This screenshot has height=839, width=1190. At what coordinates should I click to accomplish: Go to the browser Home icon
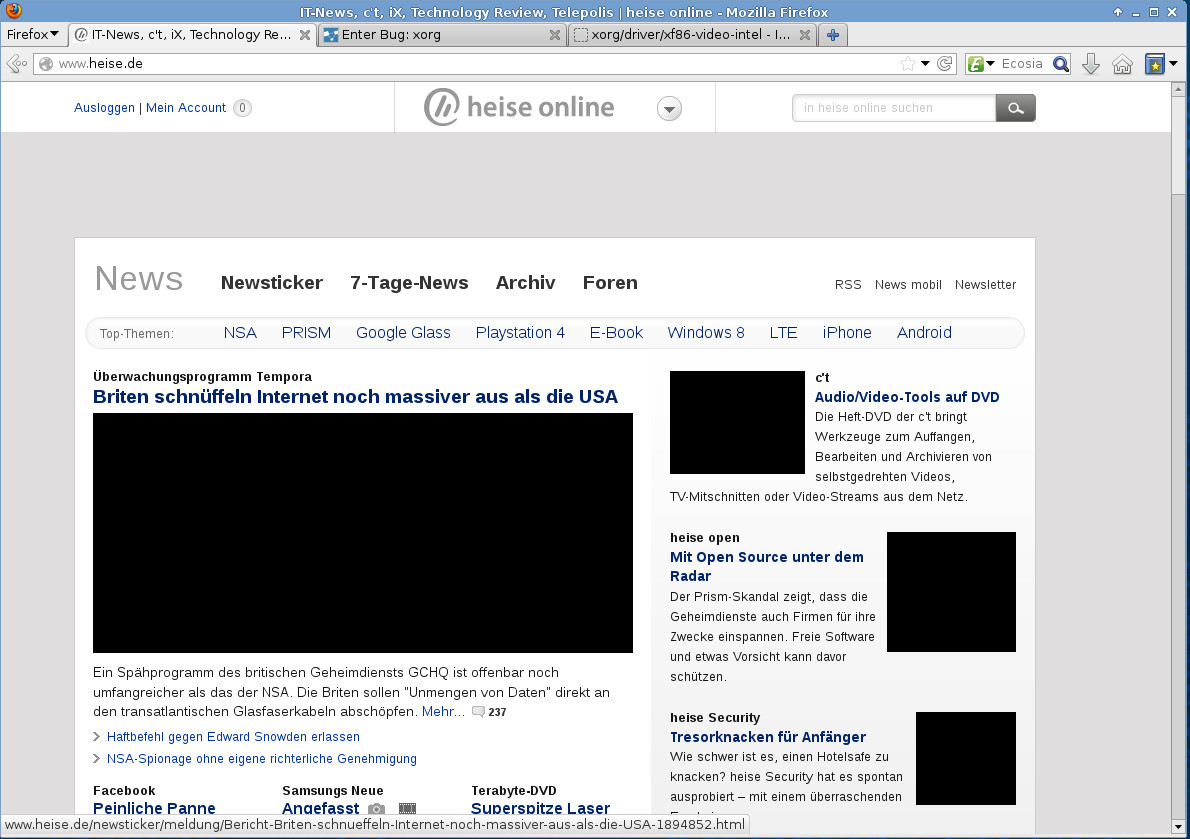pos(1122,64)
